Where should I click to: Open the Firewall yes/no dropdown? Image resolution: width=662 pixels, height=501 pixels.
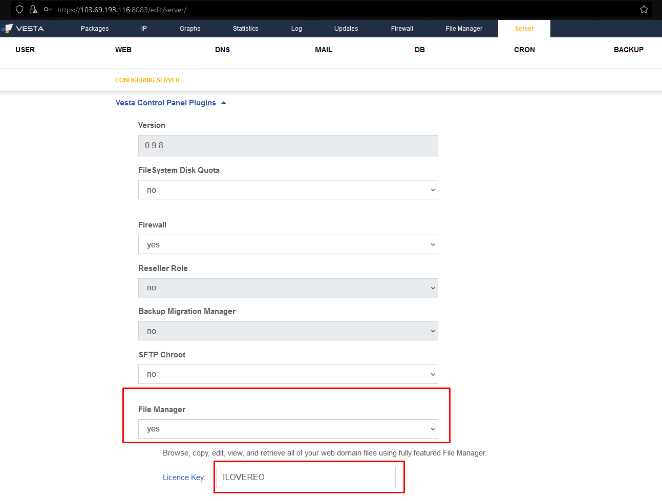[288, 244]
